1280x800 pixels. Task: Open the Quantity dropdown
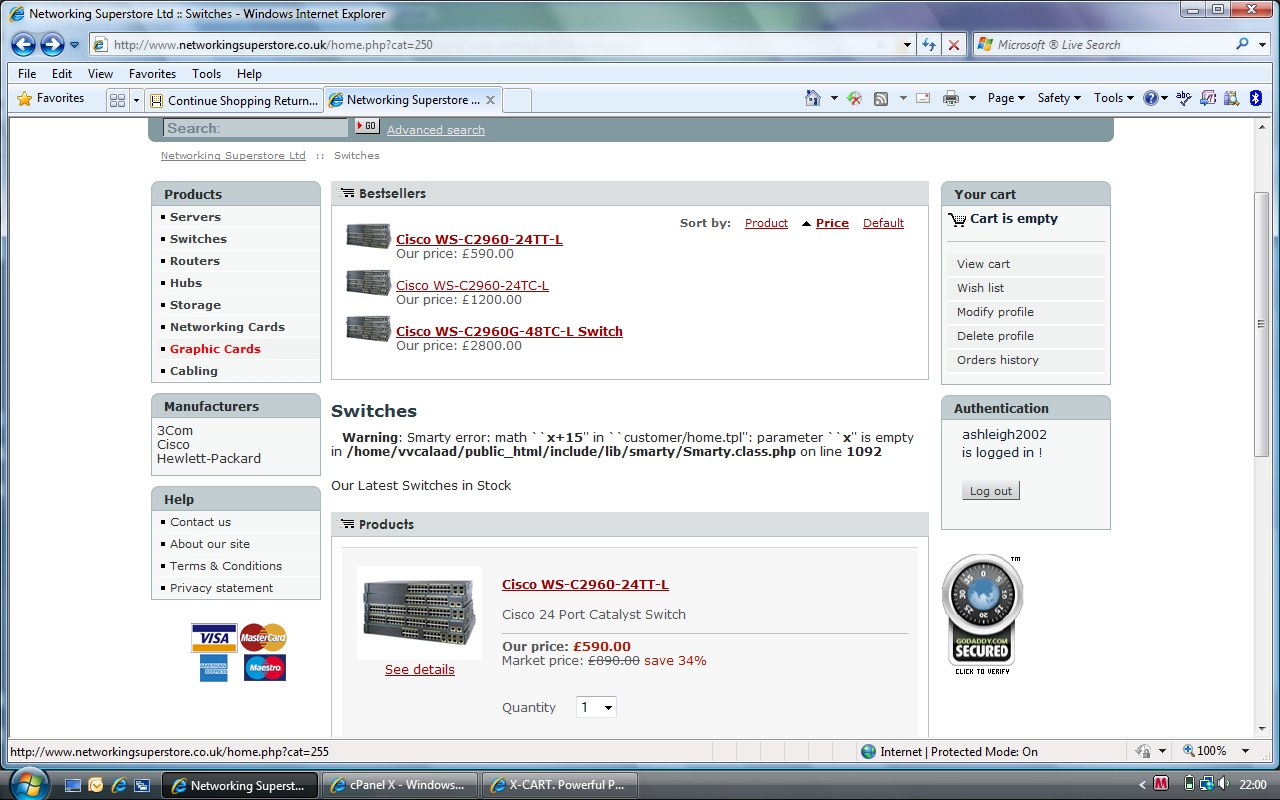click(596, 707)
